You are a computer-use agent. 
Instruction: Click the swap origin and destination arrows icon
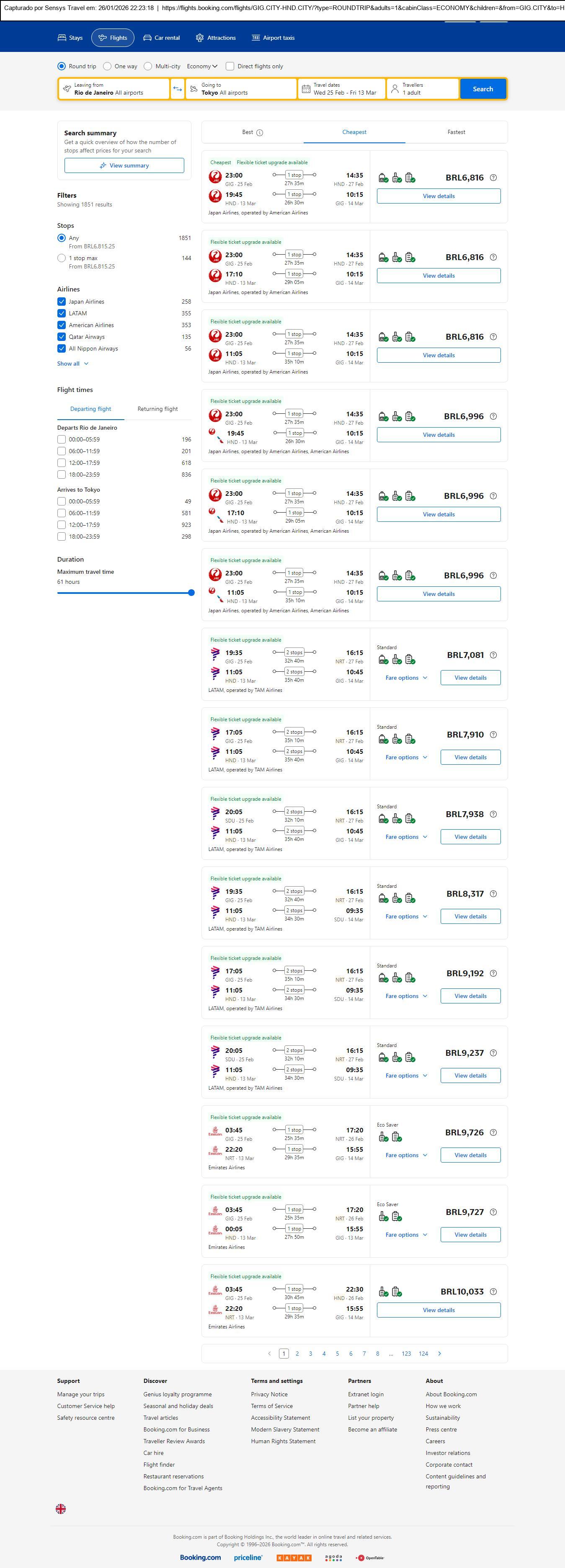click(177, 89)
